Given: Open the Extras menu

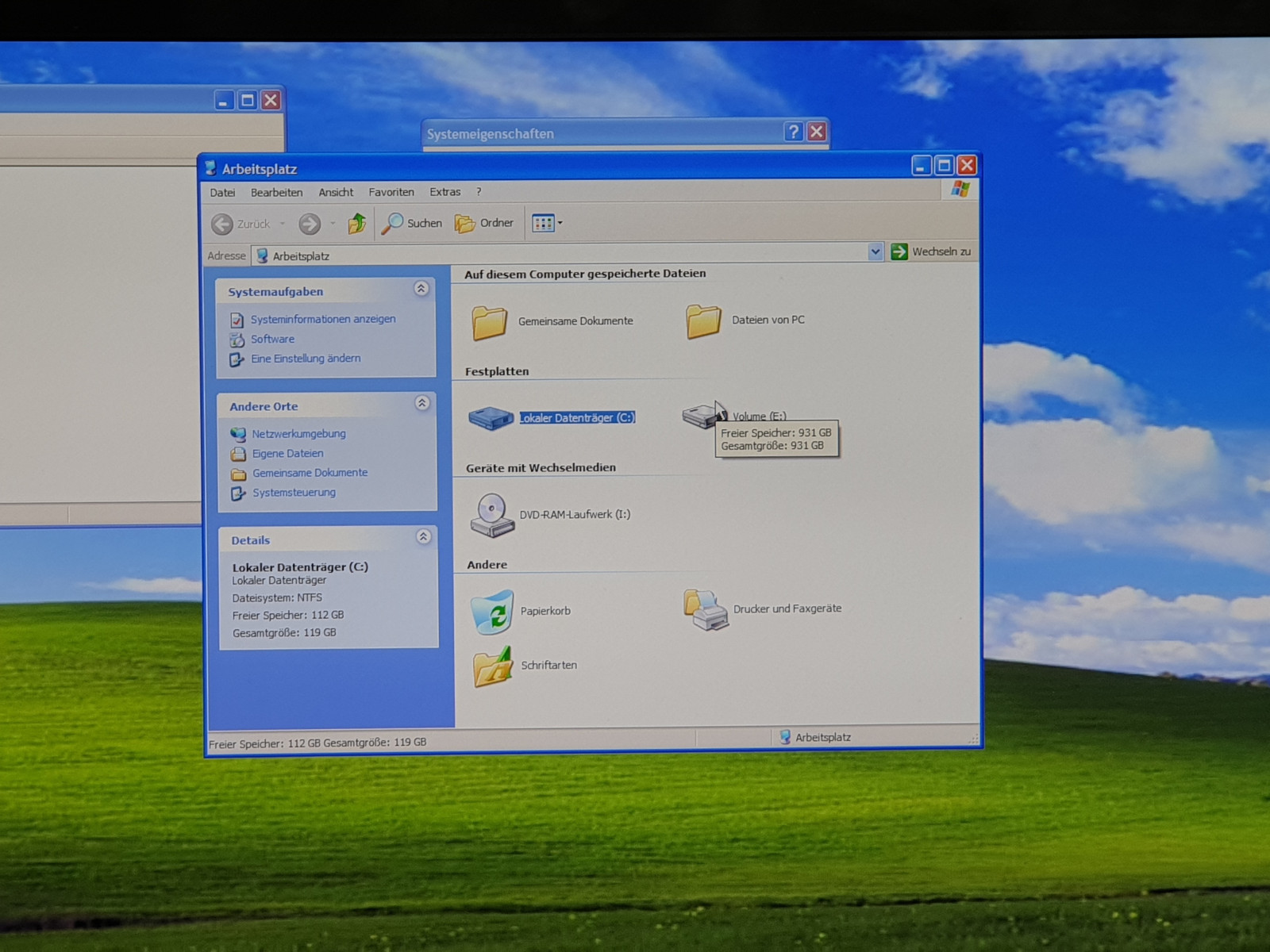Looking at the screenshot, I should click(444, 192).
